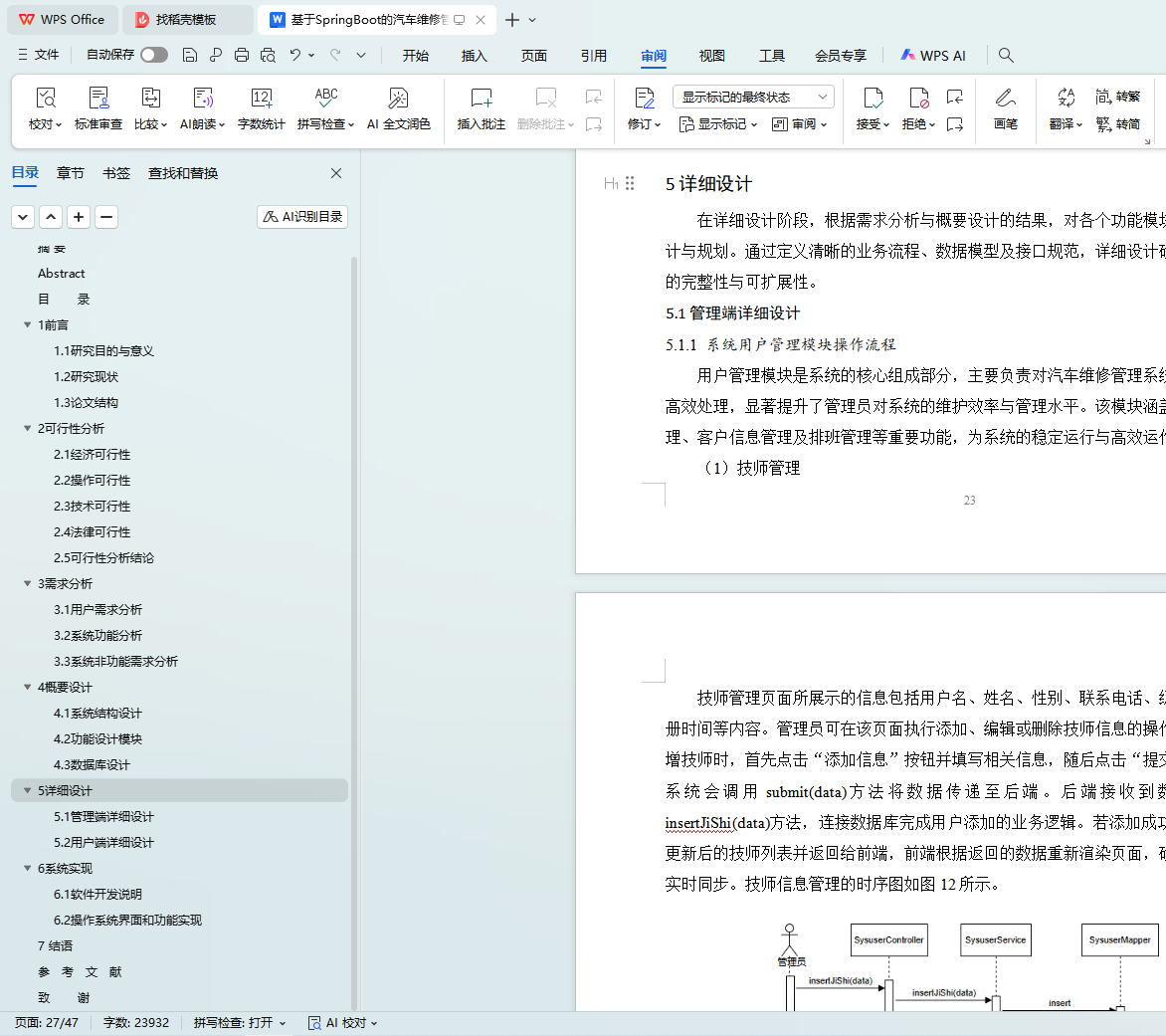This screenshot has height=1036, width=1166.
Task: Open the 章节 navigation pane tab
Action: click(x=71, y=173)
